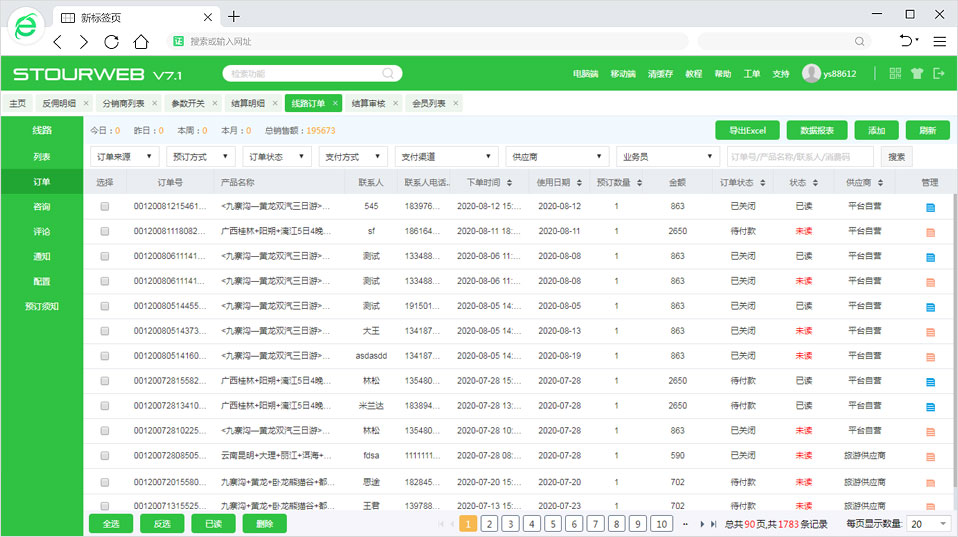Go to last page using pagination arrow
This screenshot has height=537, width=958.
click(713, 524)
